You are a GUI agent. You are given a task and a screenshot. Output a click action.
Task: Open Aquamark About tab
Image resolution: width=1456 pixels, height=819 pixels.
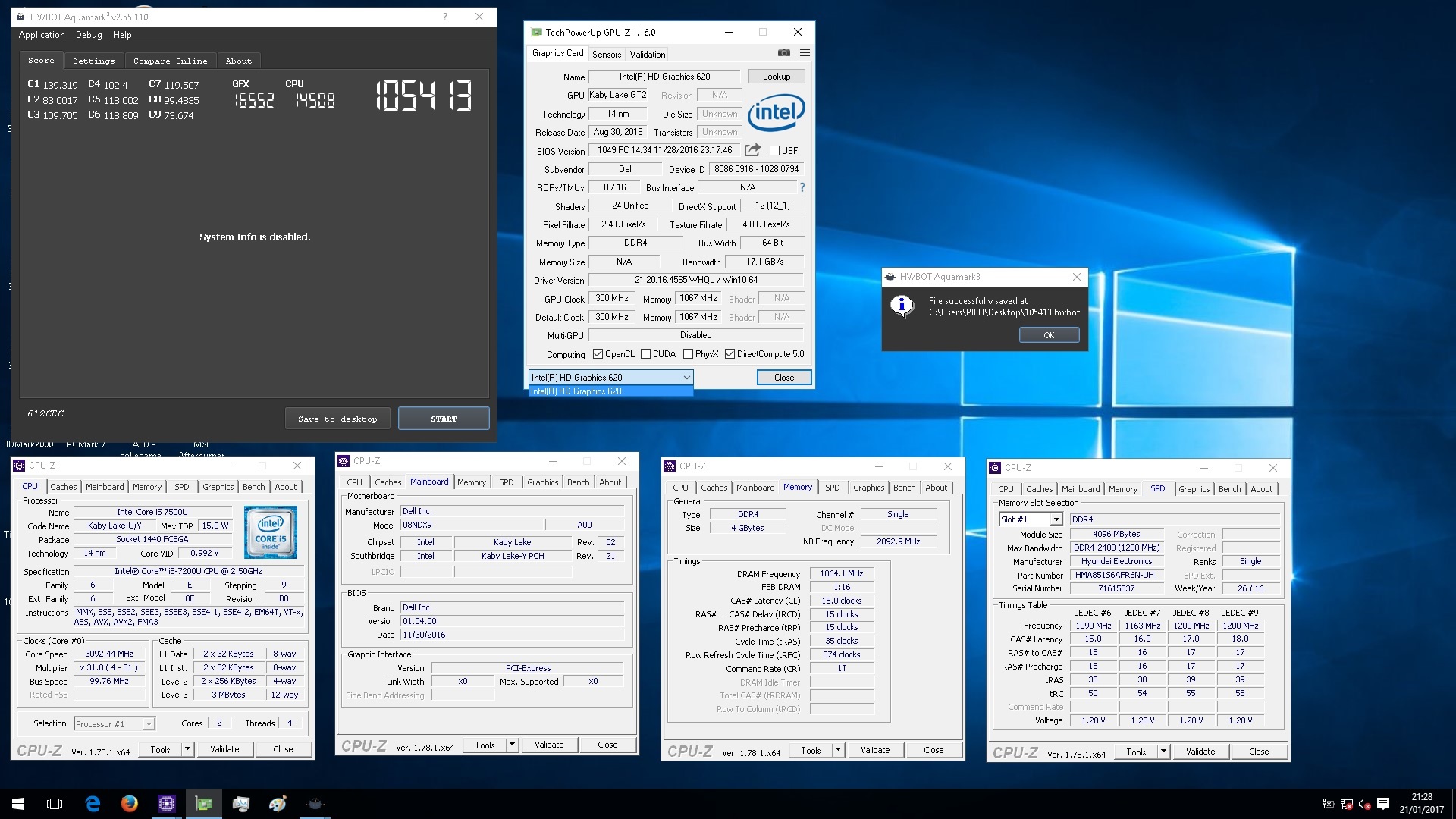coord(238,61)
